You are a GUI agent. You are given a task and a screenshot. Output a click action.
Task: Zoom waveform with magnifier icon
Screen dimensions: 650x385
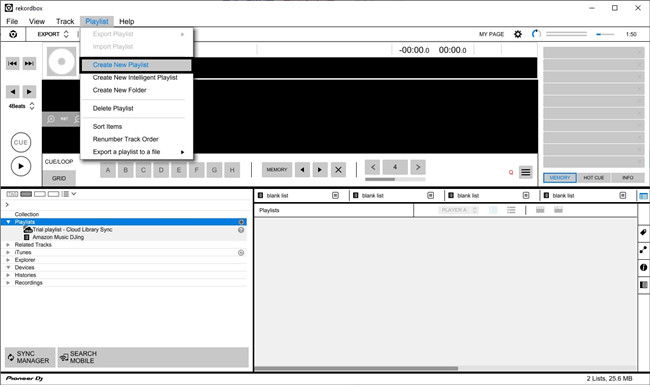(x=51, y=119)
